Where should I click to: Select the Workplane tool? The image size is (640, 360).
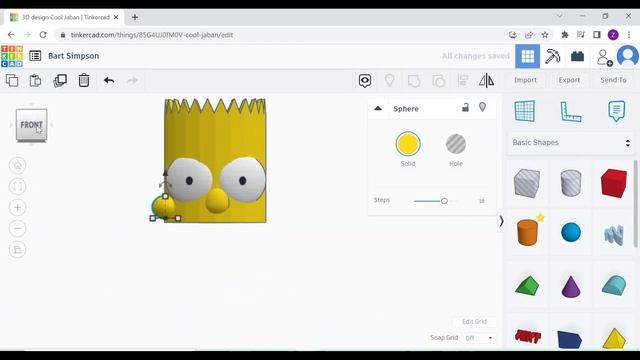[x=525, y=111]
